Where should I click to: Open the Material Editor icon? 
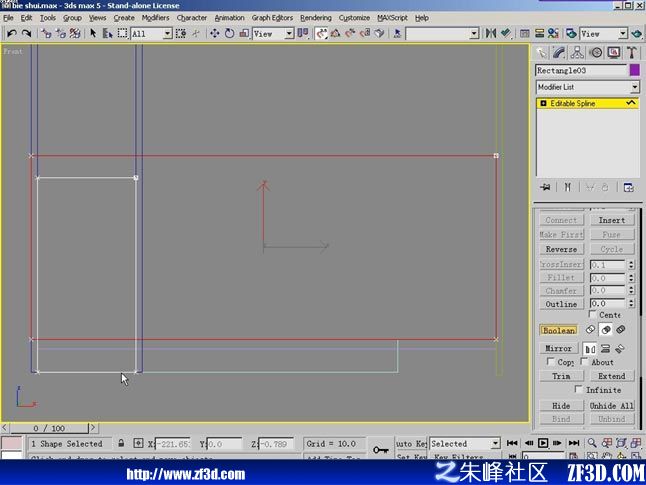click(x=553, y=33)
